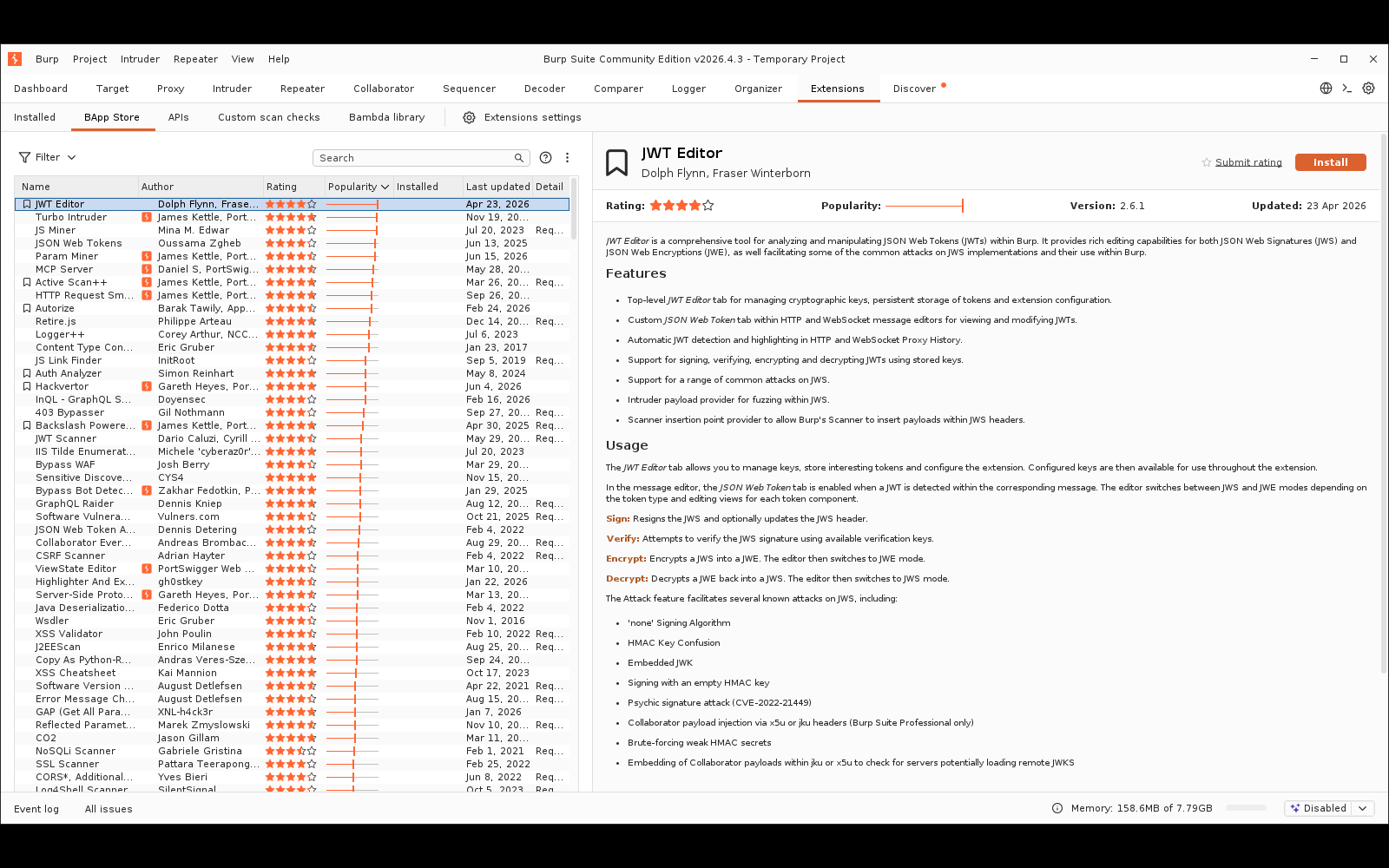
Task: Select the JSON Web Tokens extension row
Action: coord(292,243)
